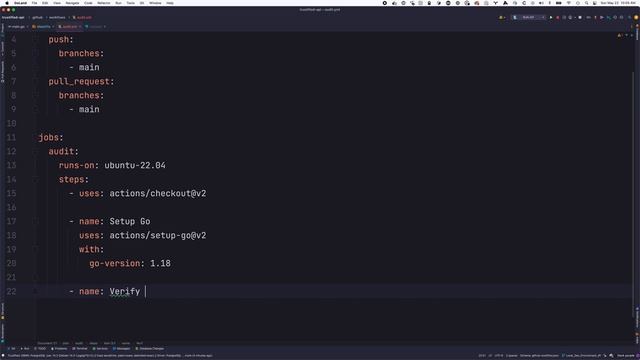Click line number 16 in the gutter
Image resolution: width=640 pixels, height=360 pixels.
(x=11, y=207)
